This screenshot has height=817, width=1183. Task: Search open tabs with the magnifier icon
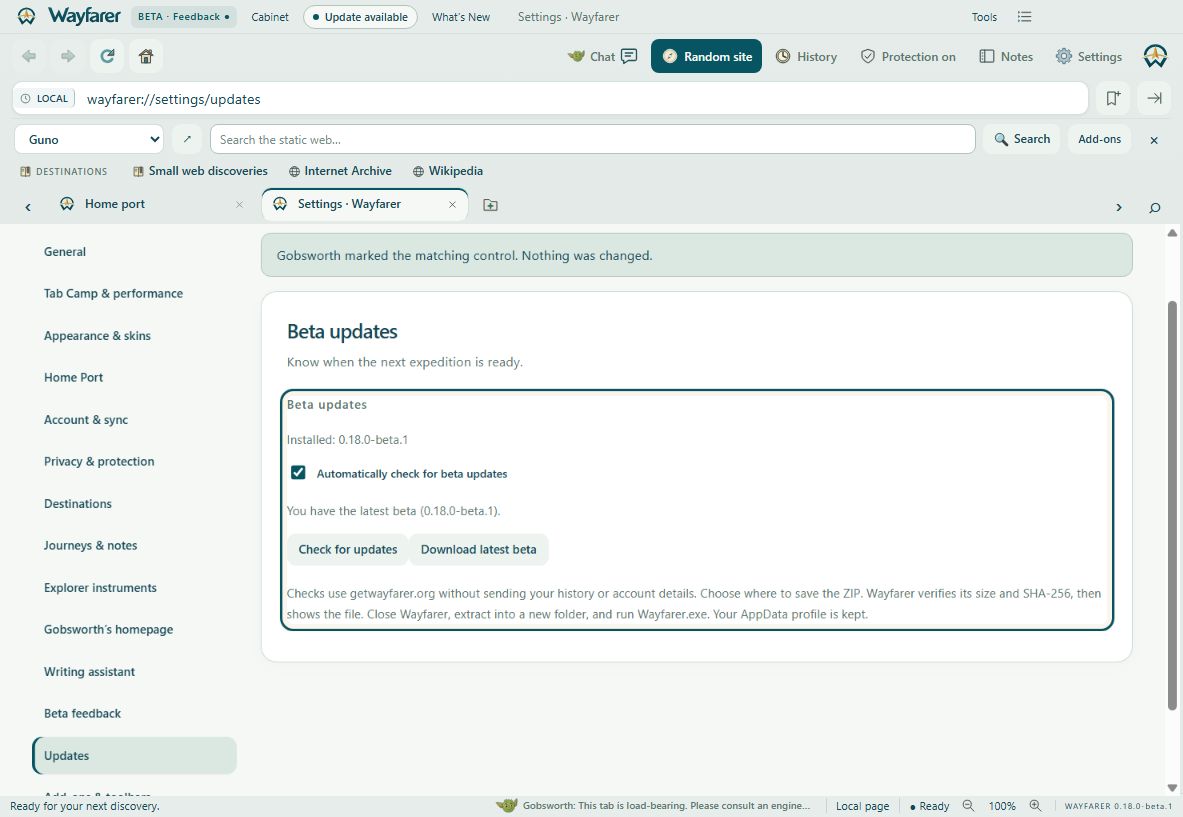(x=1154, y=207)
